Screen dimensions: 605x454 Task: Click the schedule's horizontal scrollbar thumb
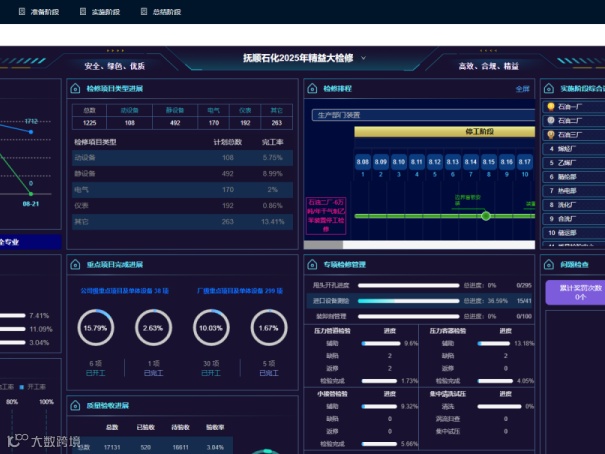(323, 245)
